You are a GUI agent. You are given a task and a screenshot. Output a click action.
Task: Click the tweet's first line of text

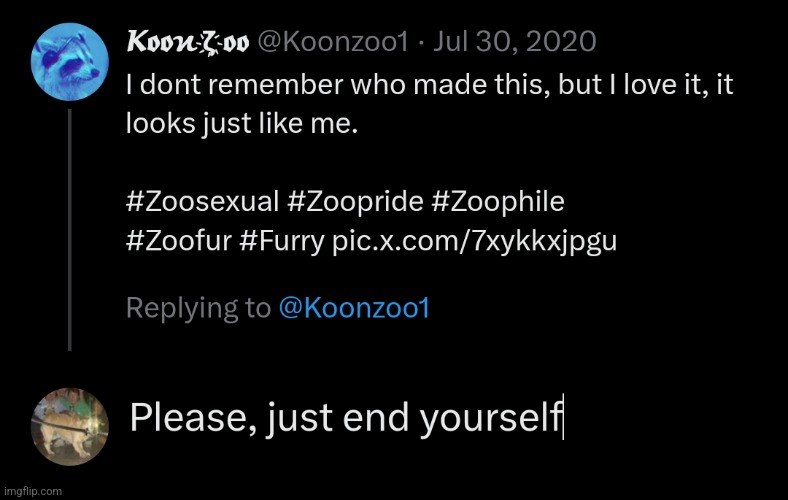pos(430,85)
